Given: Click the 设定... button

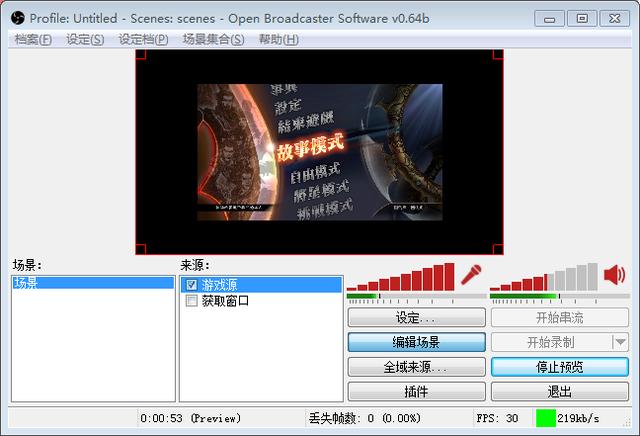Looking at the screenshot, I should pyautogui.click(x=415, y=318).
